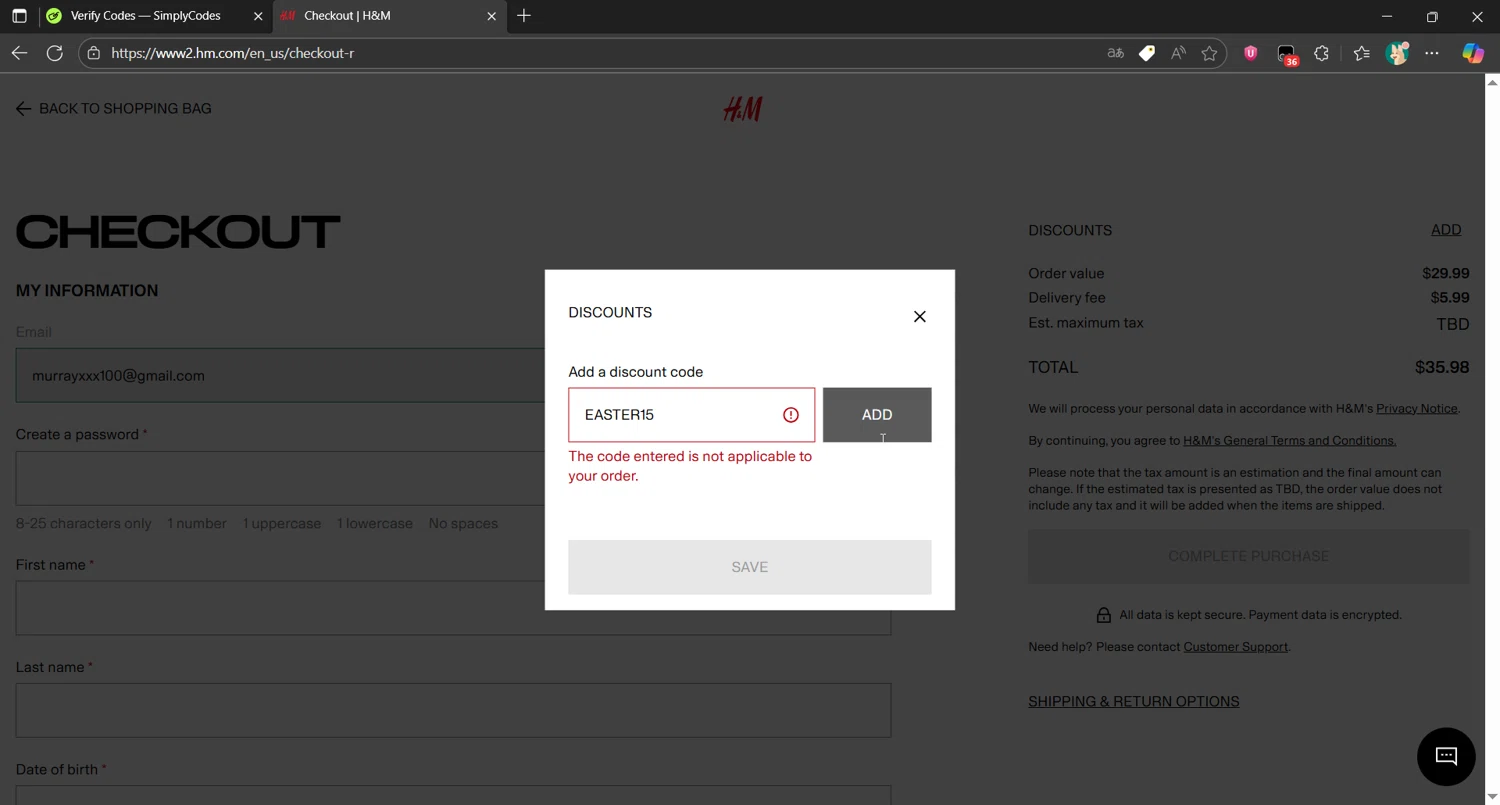Open Shipping & Return Options

(x=1133, y=702)
